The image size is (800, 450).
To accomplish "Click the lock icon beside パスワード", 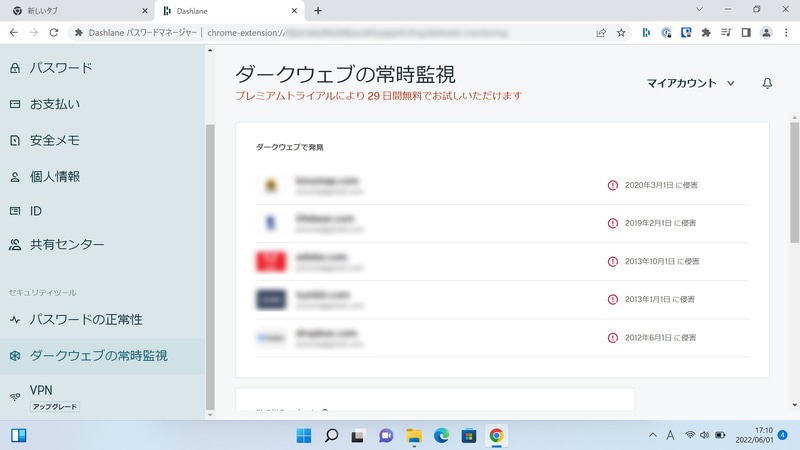I will tap(15, 68).
